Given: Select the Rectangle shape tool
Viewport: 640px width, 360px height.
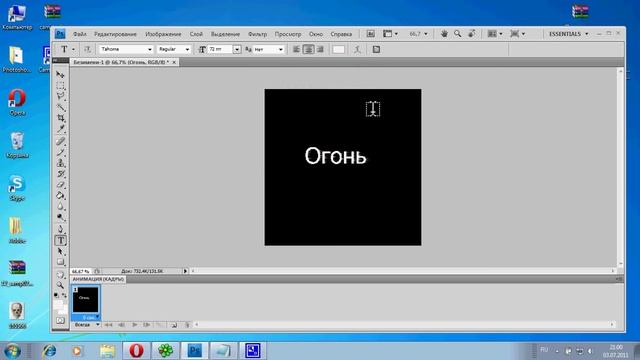Looking at the screenshot, I should 60,262.
